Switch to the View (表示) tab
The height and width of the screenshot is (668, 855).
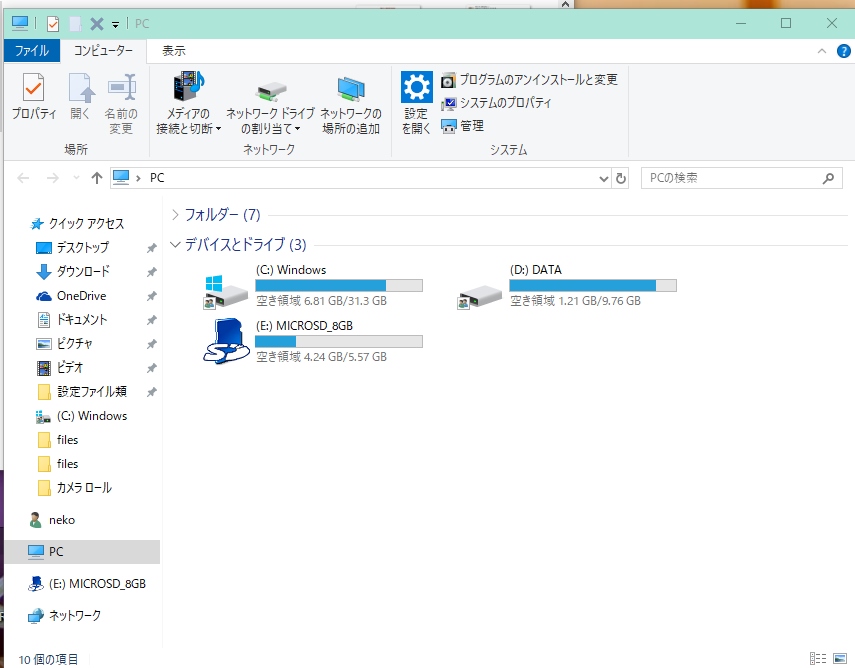174,51
